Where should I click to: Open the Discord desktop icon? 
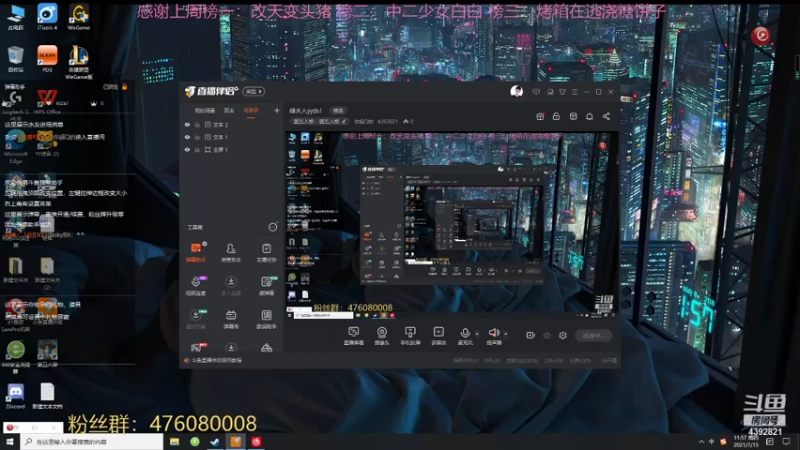pyautogui.click(x=15, y=396)
